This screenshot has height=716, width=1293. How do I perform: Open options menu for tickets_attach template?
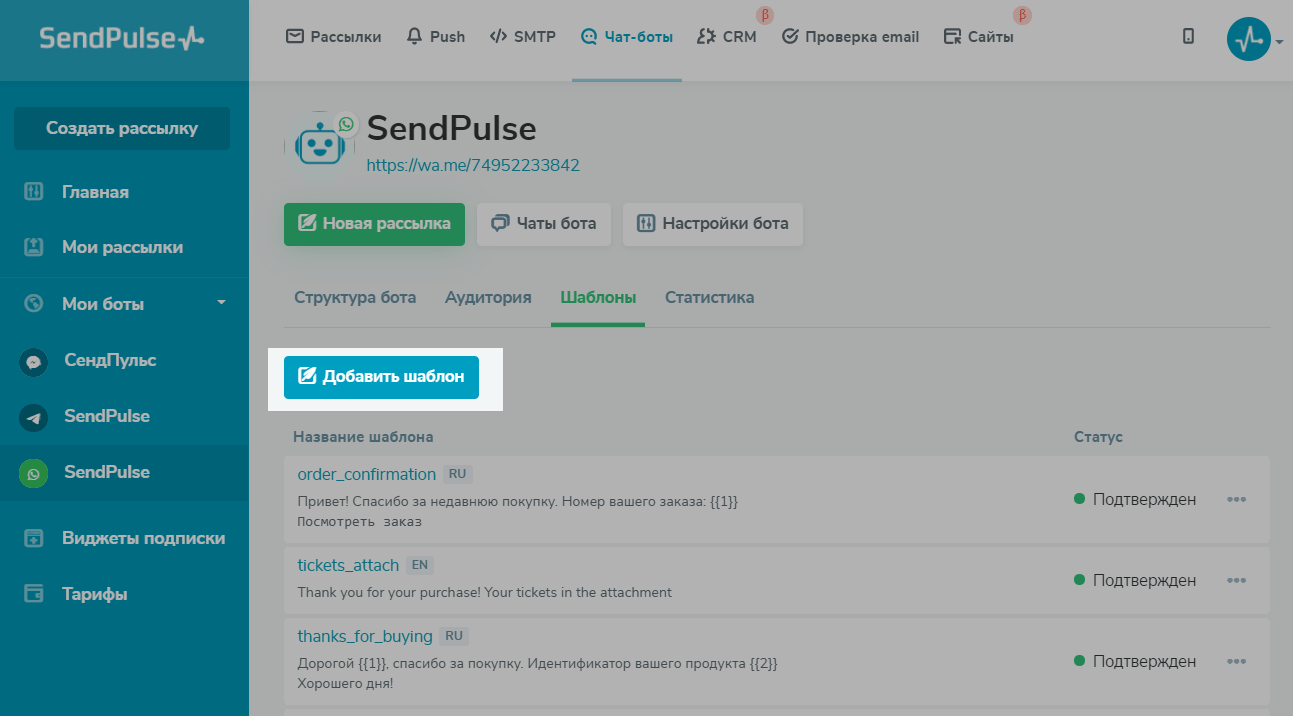(x=1237, y=580)
